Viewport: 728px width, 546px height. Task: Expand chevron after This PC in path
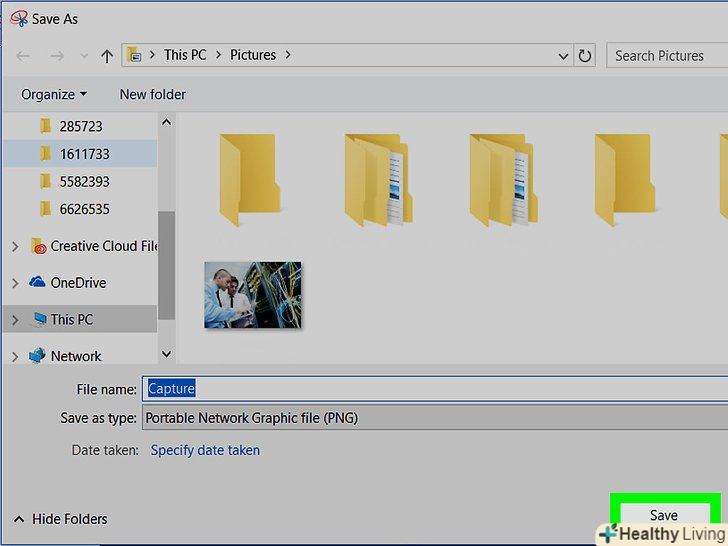point(219,55)
